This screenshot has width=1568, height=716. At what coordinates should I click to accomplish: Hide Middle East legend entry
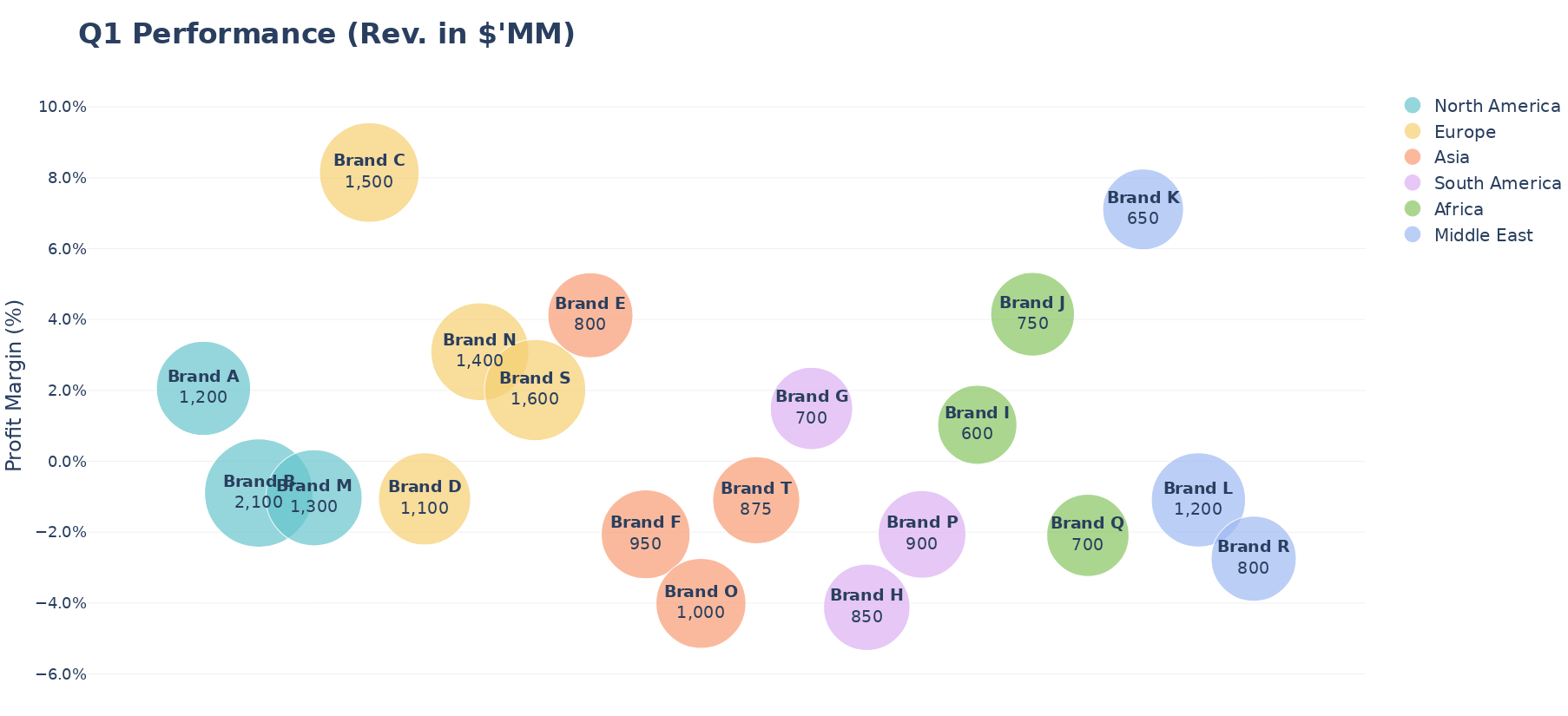[x=1483, y=235]
